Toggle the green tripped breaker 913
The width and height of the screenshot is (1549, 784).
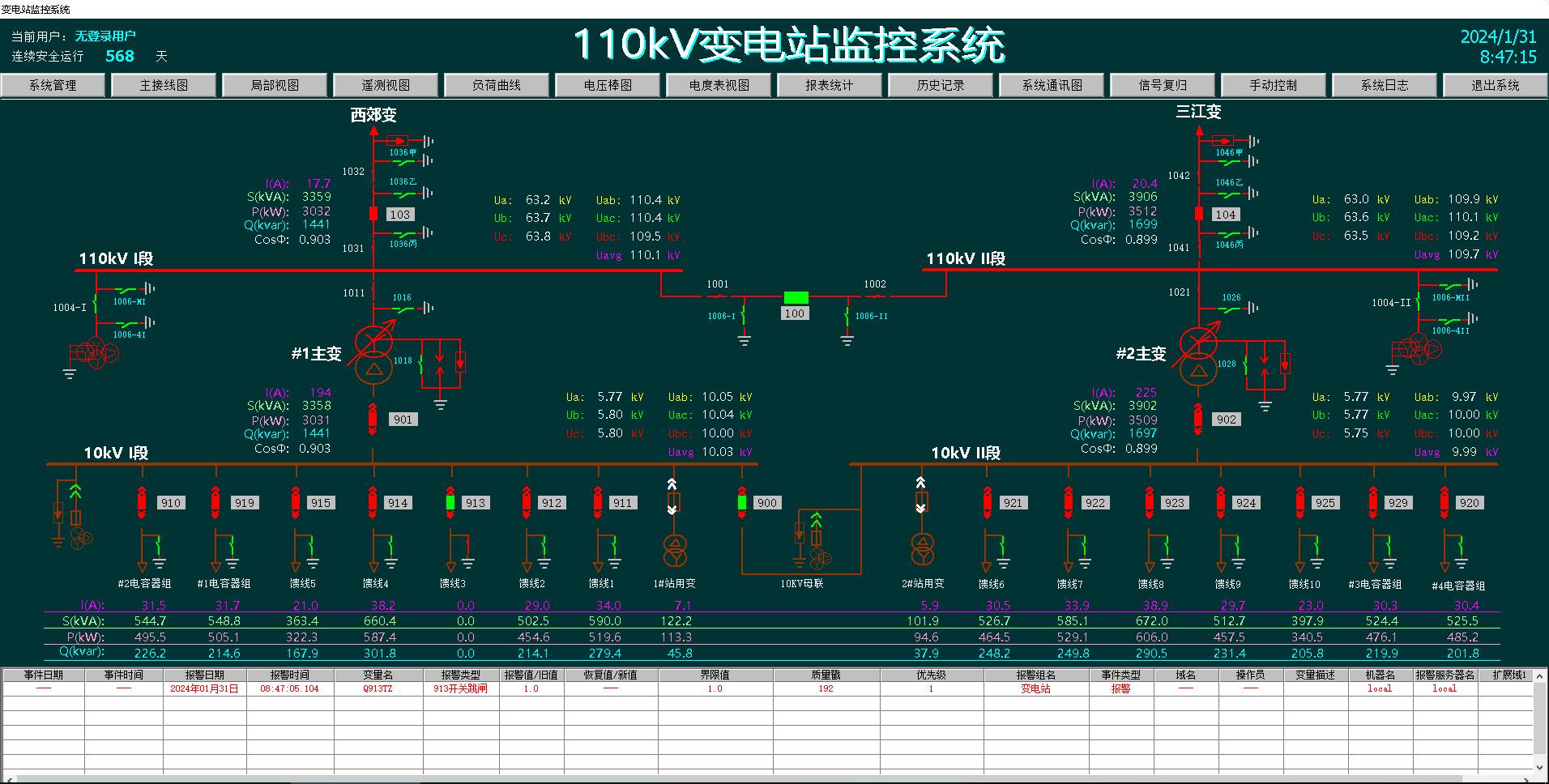[x=450, y=502]
